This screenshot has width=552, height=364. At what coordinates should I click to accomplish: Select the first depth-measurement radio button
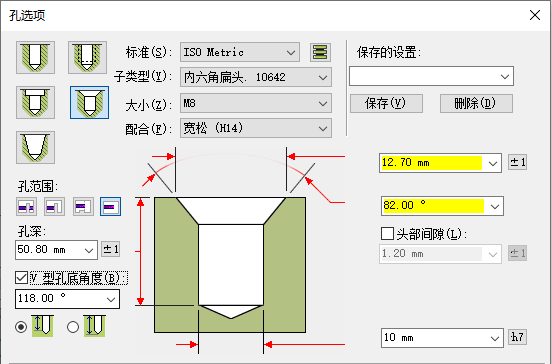[x=21, y=327]
